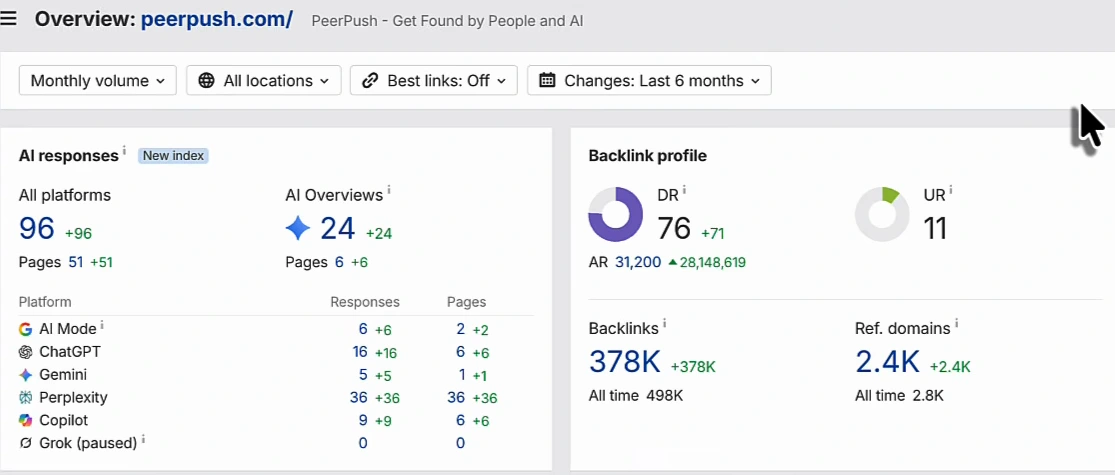
Task: Click info icon next to AI Overviews
Action: pyautogui.click(x=389, y=191)
